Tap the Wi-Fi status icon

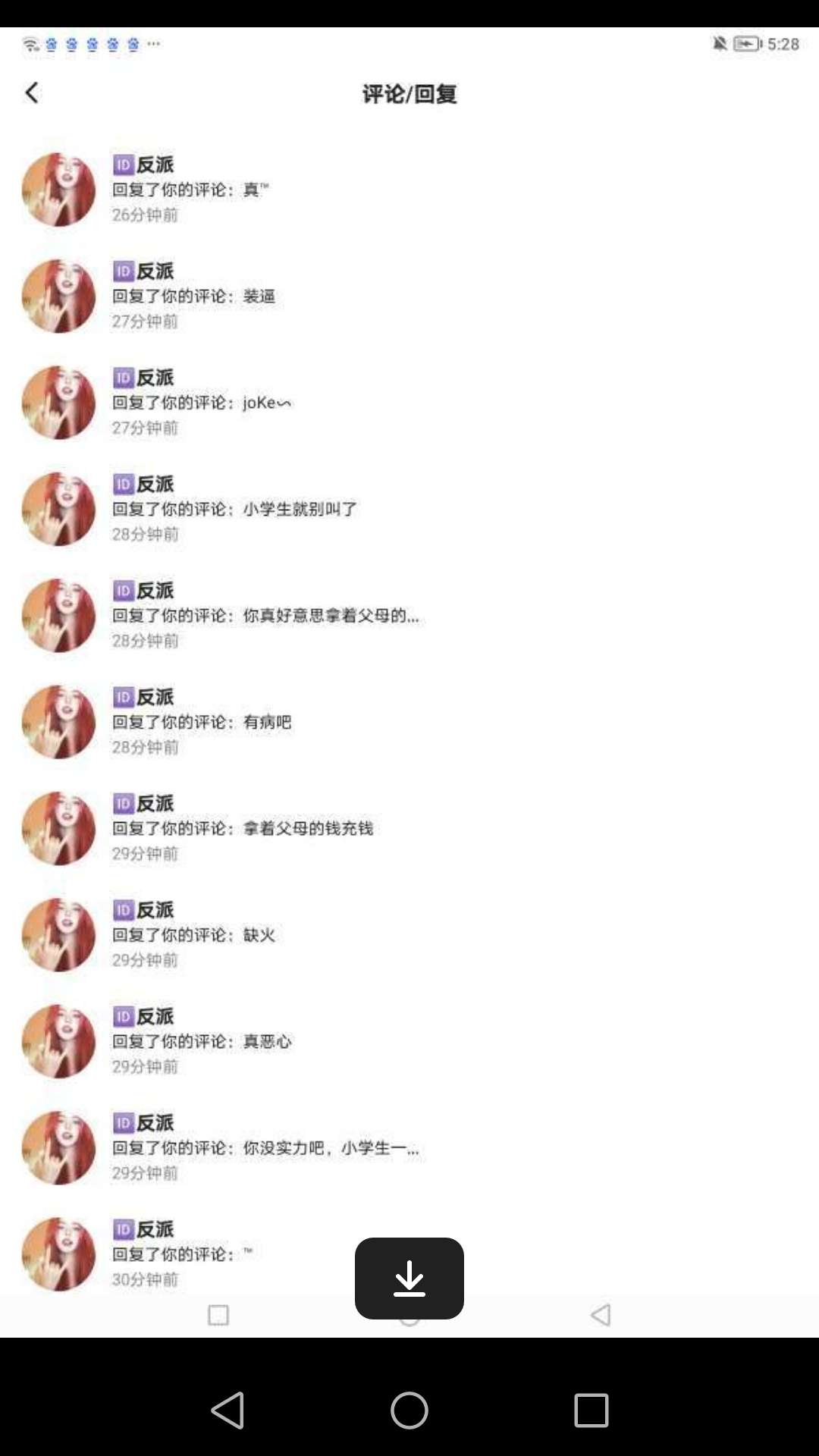click(30, 44)
